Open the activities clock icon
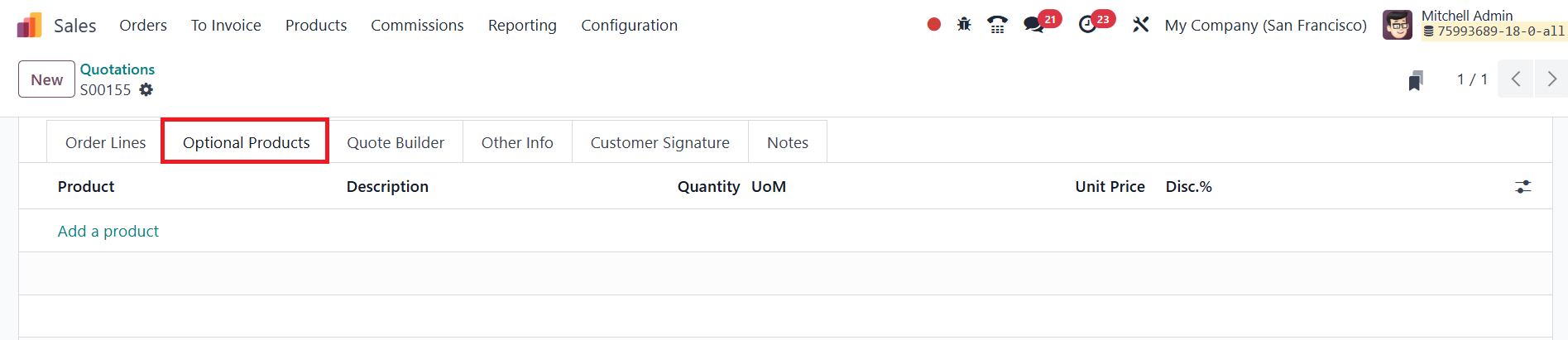 coord(1087,25)
